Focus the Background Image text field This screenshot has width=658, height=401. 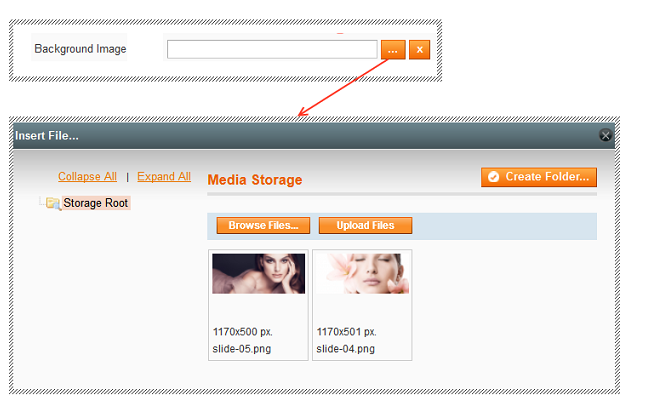tap(272, 49)
